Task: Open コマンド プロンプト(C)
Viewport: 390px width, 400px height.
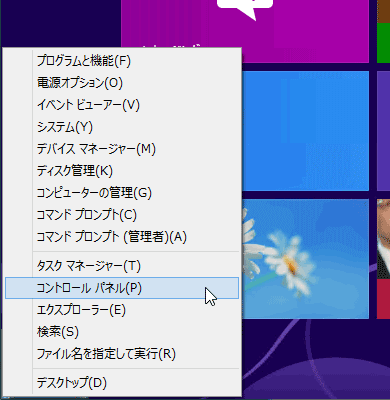Action: [x=122, y=215]
